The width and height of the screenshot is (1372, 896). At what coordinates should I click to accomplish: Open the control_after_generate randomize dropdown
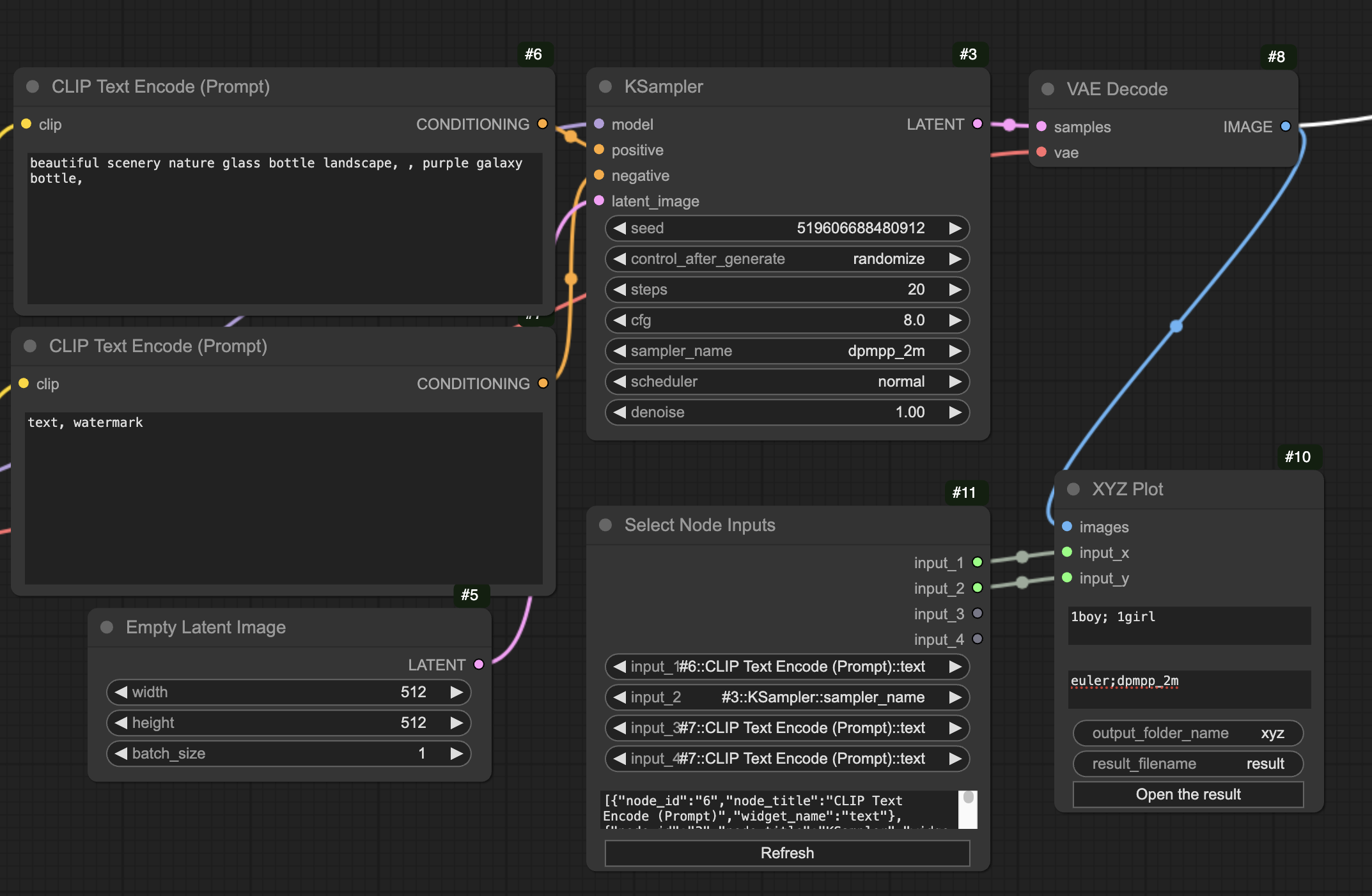(786, 259)
